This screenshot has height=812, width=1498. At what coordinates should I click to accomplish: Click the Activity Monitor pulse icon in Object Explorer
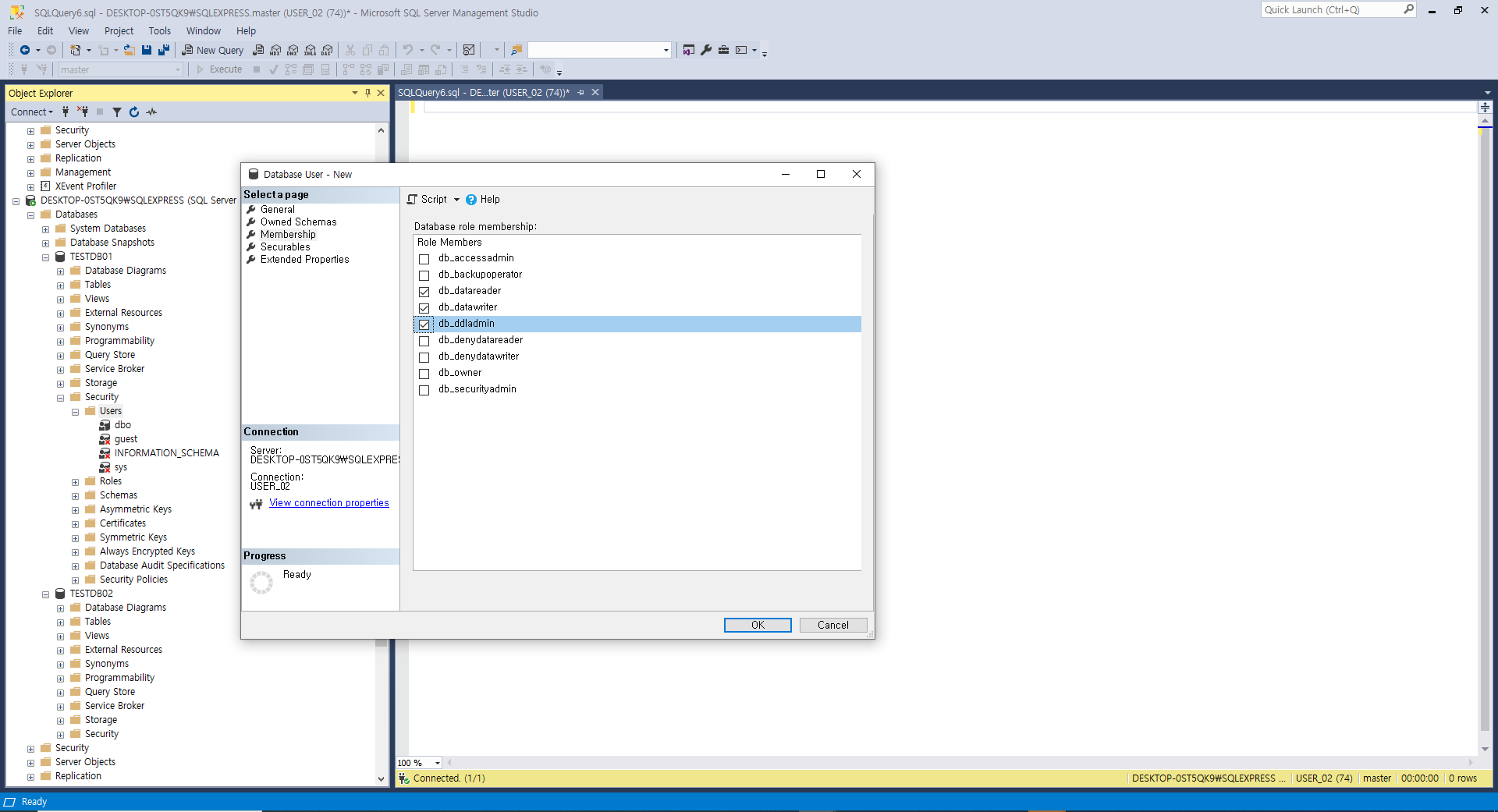click(151, 112)
